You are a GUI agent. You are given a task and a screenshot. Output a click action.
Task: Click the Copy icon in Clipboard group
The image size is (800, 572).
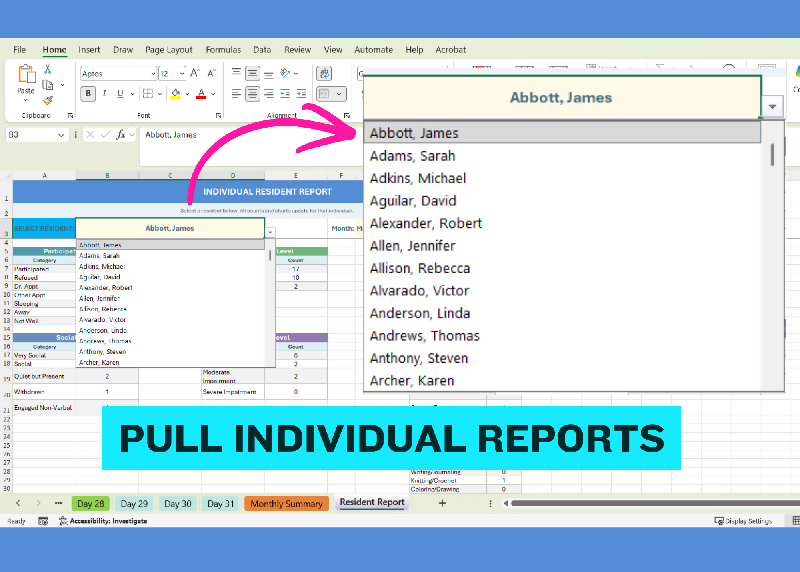click(x=47, y=85)
